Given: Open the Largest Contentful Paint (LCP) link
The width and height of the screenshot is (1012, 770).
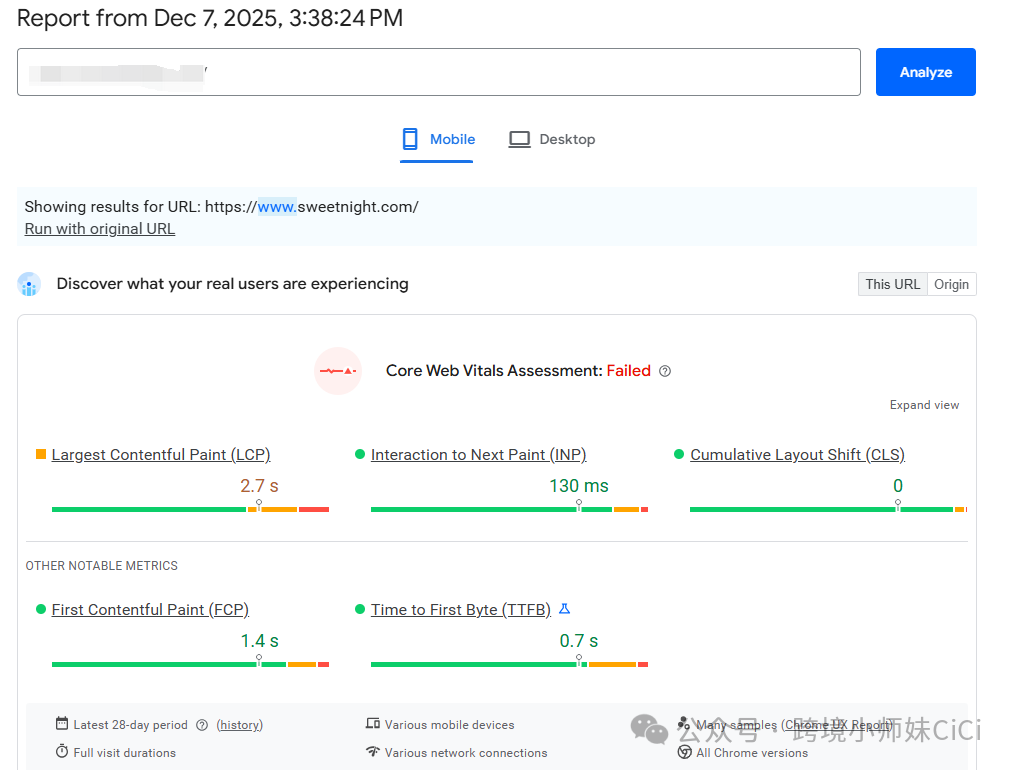Looking at the screenshot, I should 161,455.
